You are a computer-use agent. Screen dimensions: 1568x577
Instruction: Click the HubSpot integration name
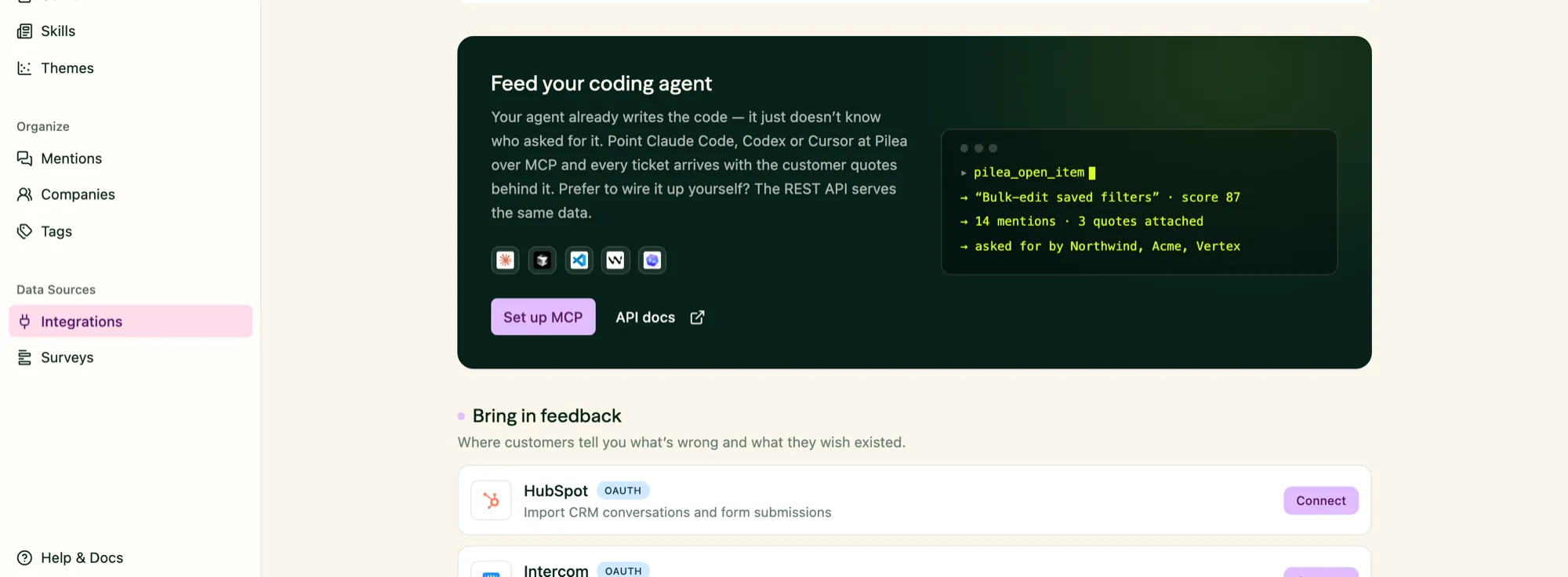tap(556, 491)
